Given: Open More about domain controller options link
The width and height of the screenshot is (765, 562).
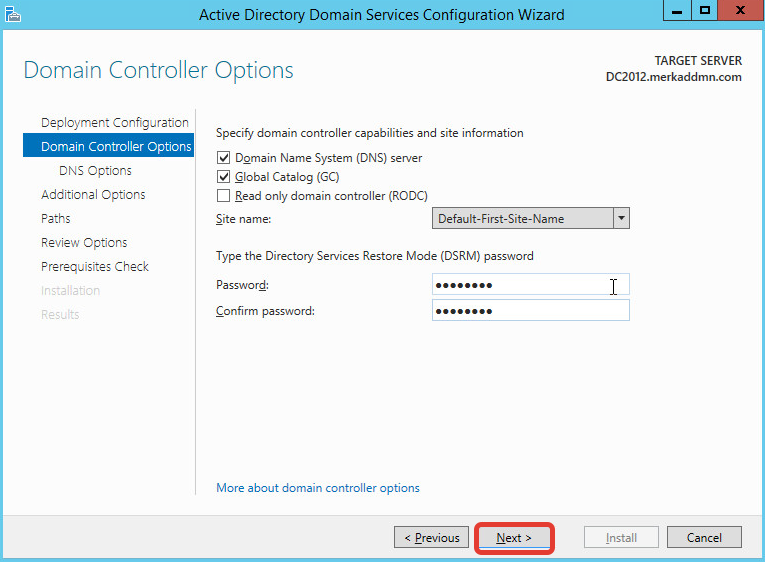Looking at the screenshot, I should 318,488.
